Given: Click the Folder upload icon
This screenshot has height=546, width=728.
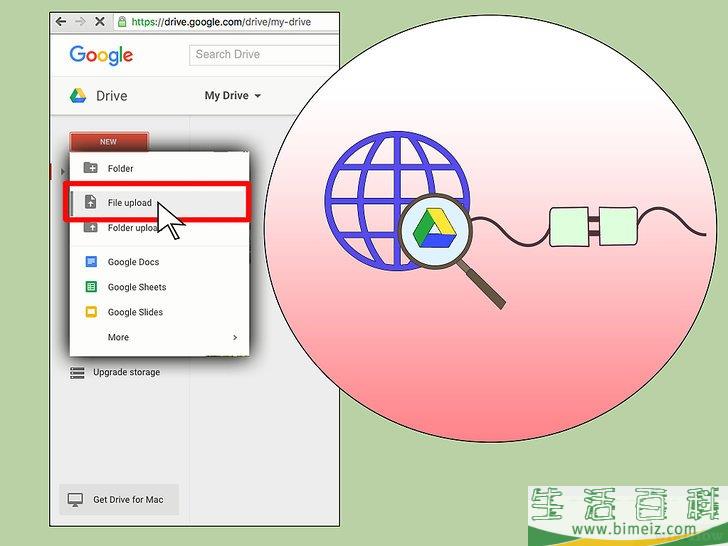Looking at the screenshot, I should coord(91,227).
